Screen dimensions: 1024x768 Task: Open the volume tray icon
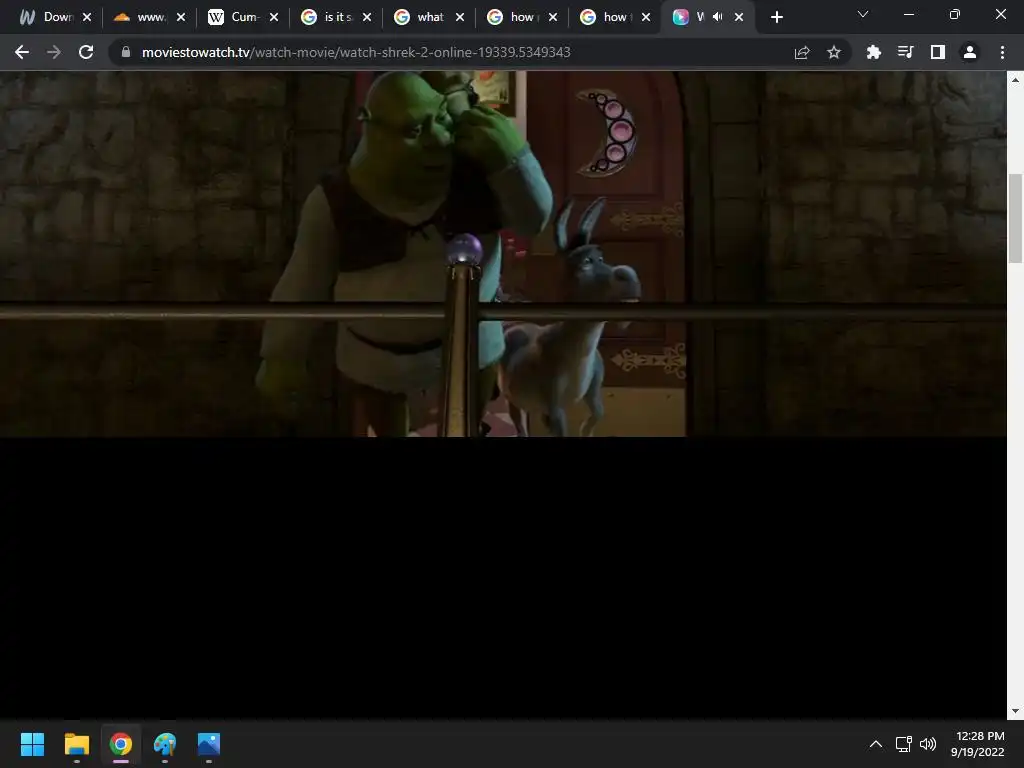tap(928, 744)
